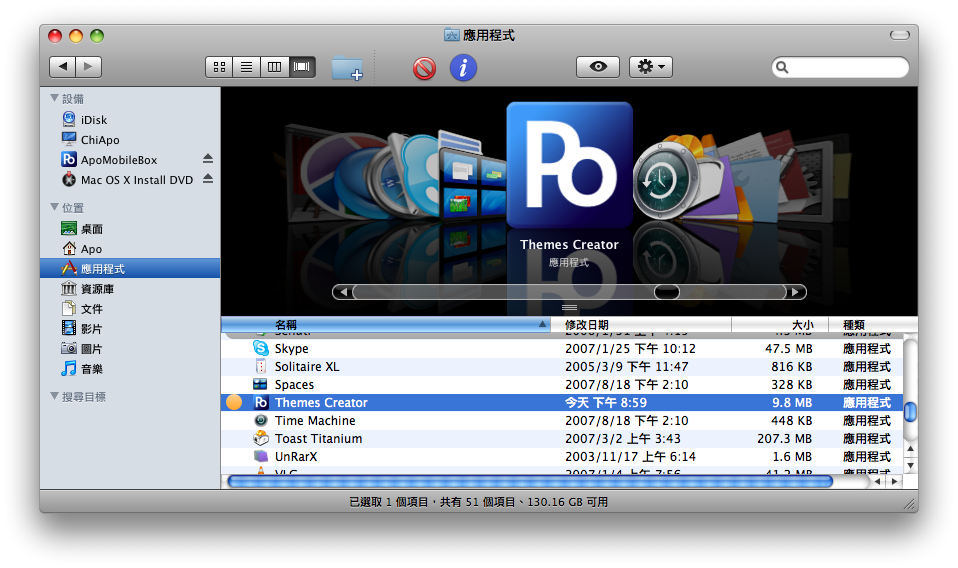This screenshot has height=568, width=958.
Task: Click vertical scrollbar up arrow
Action: [910, 450]
